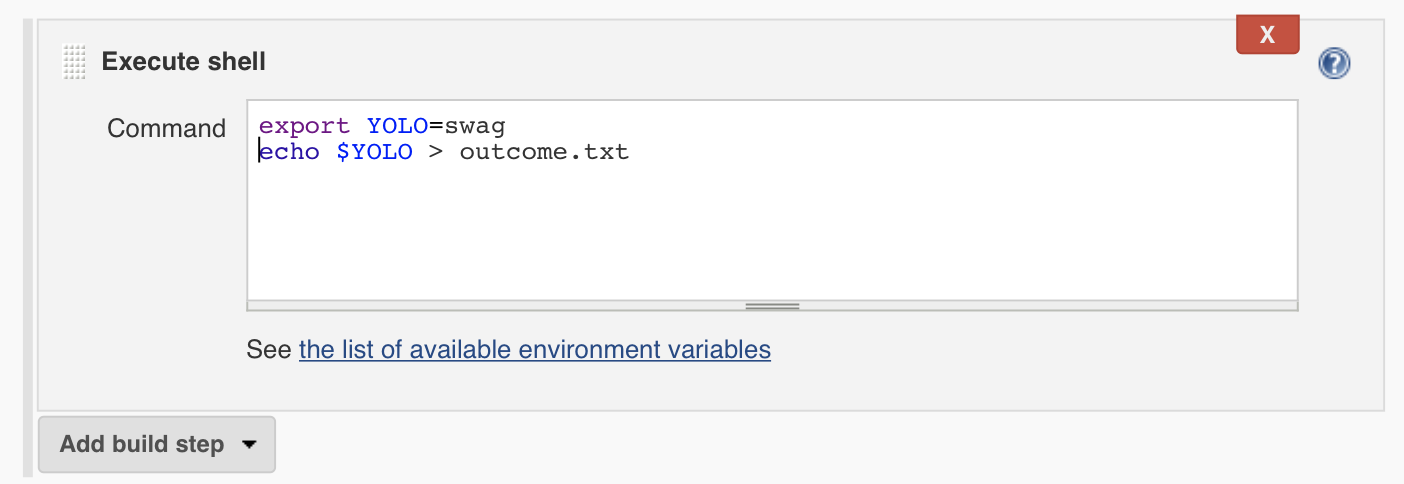Screen dimensions: 1404x484
Task: Click YOLO variable name after export
Action: (x=397, y=127)
